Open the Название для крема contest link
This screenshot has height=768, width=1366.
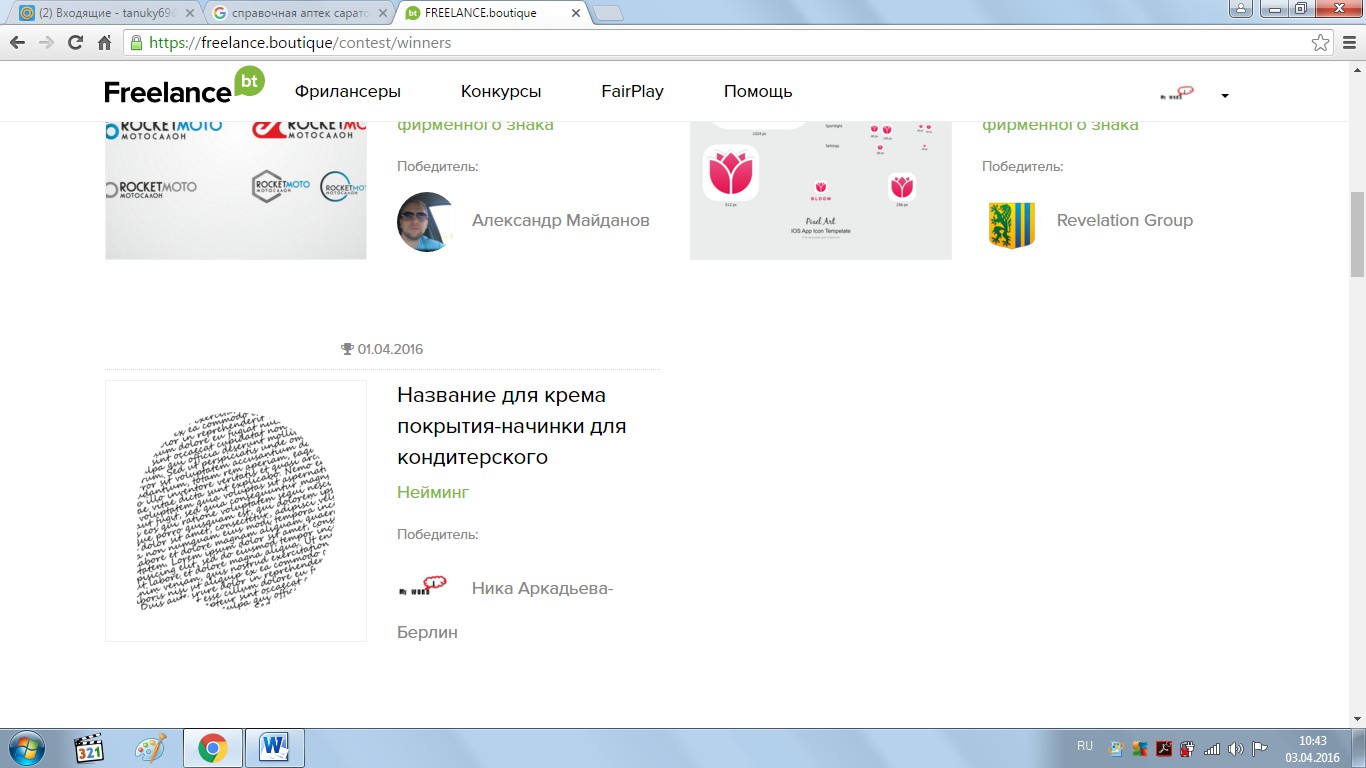[511, 426]
